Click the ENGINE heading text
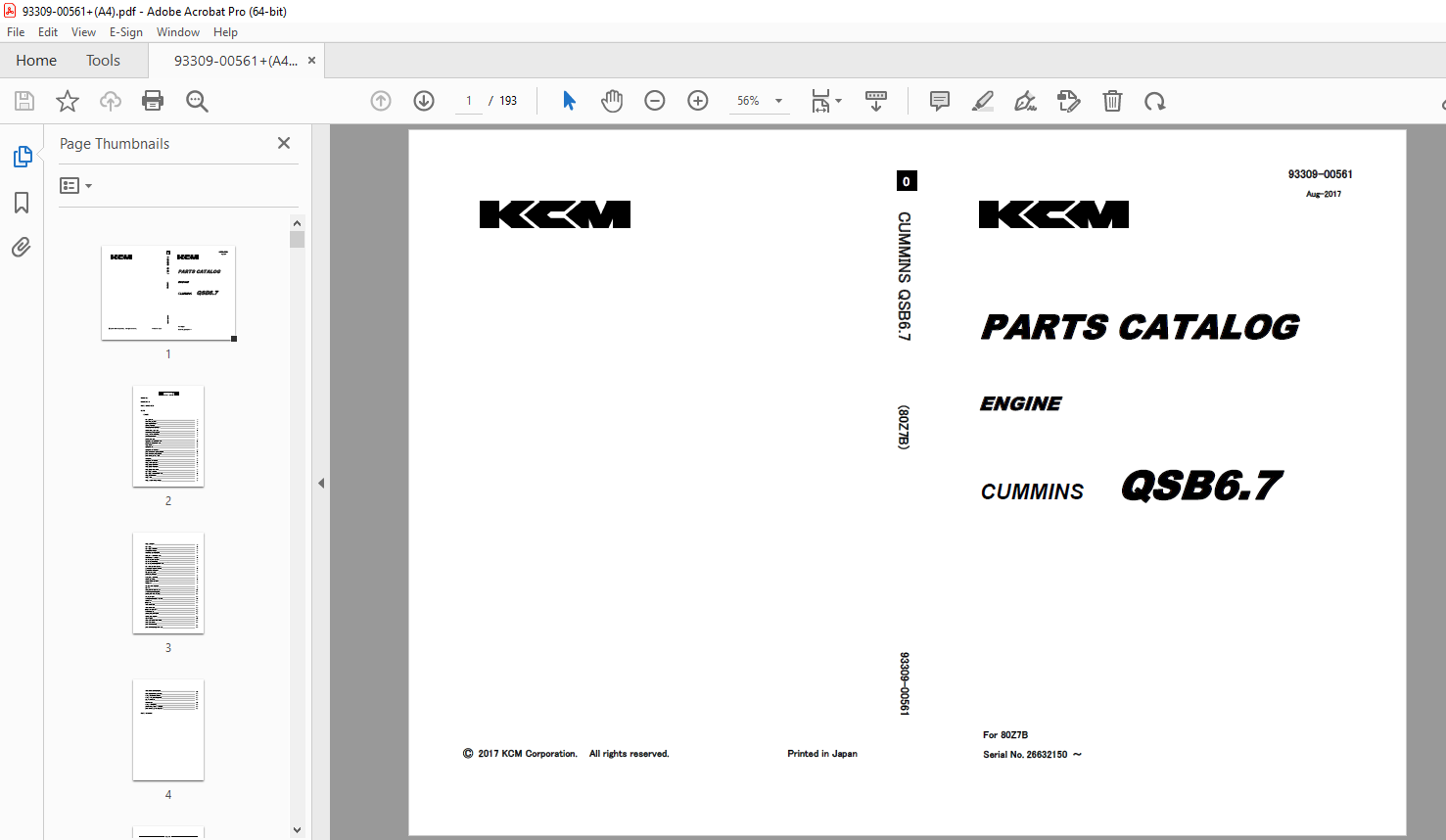Viewport: 1446px width, 840px height. click(1021, 403)
